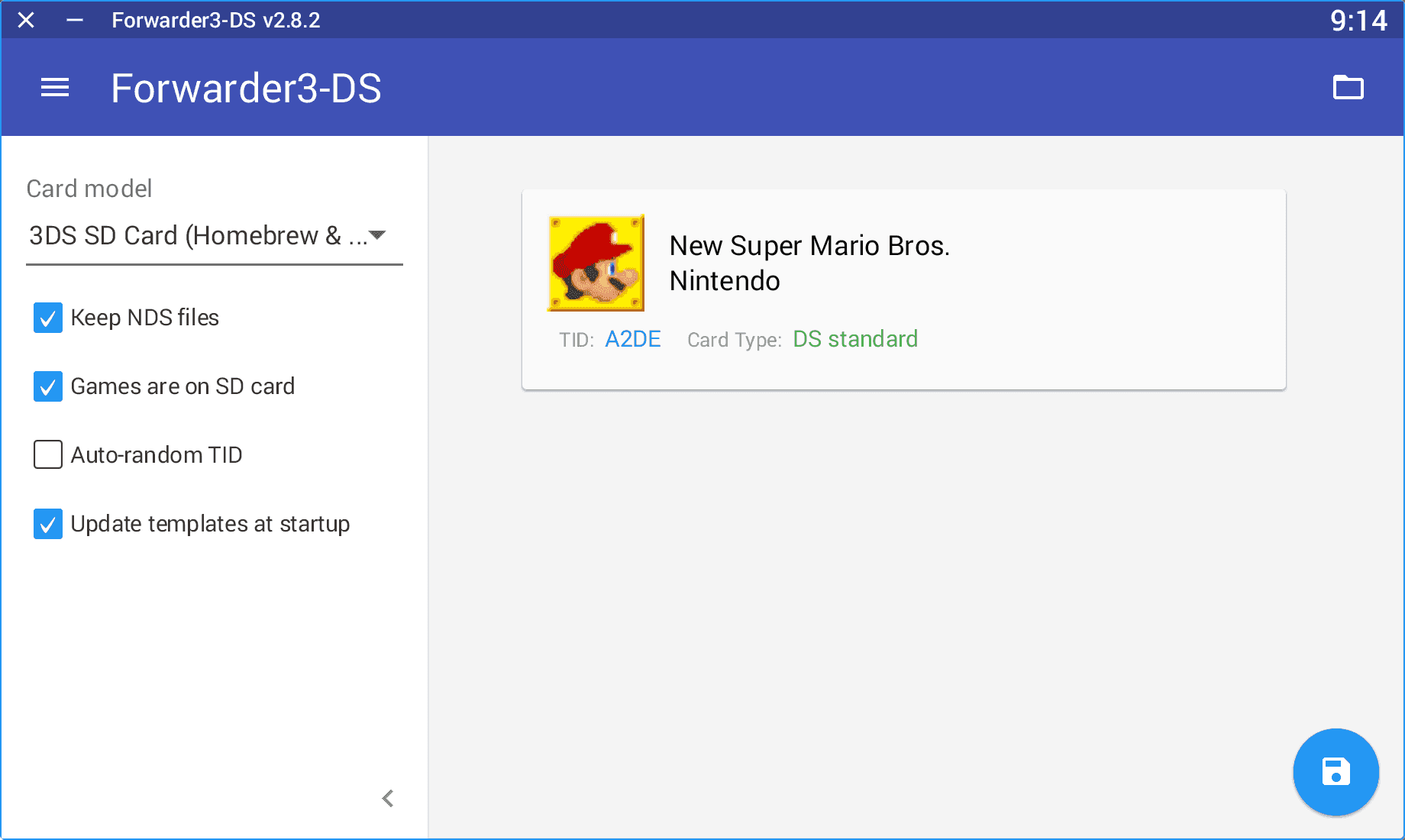Click the blue save floating button

[1336, 771]
